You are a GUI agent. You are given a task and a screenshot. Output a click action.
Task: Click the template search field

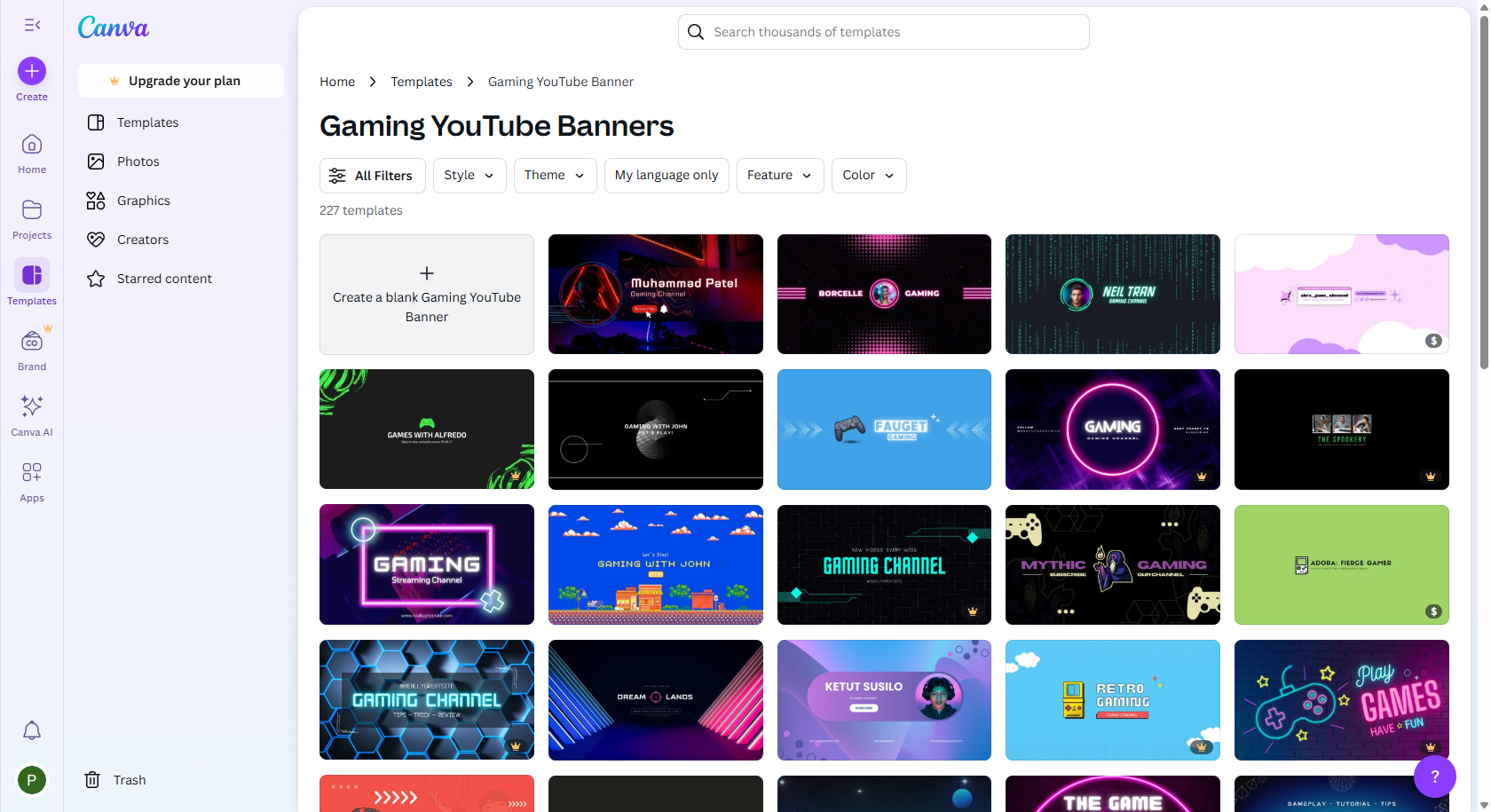pyautogui.click(x=884, y=32)
